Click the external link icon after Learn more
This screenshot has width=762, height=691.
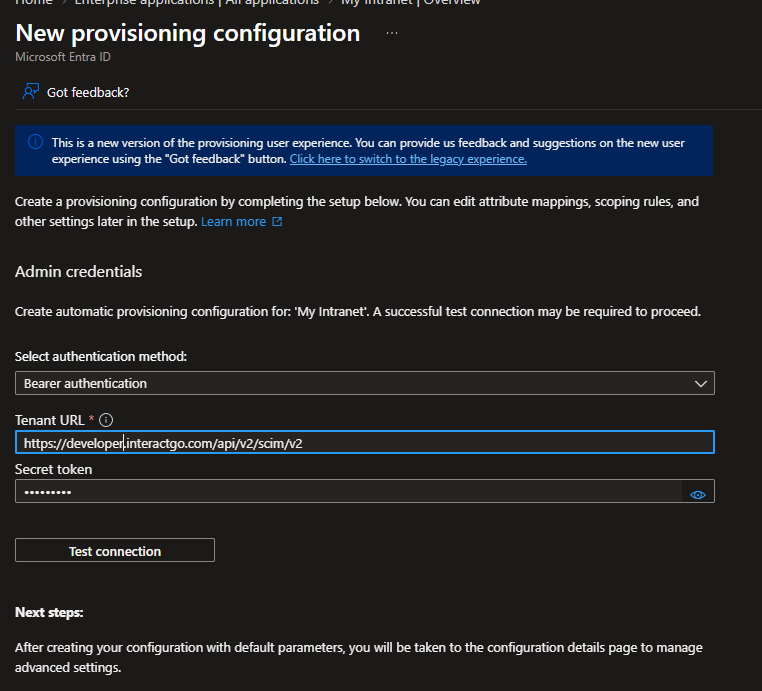pos(277,222)
